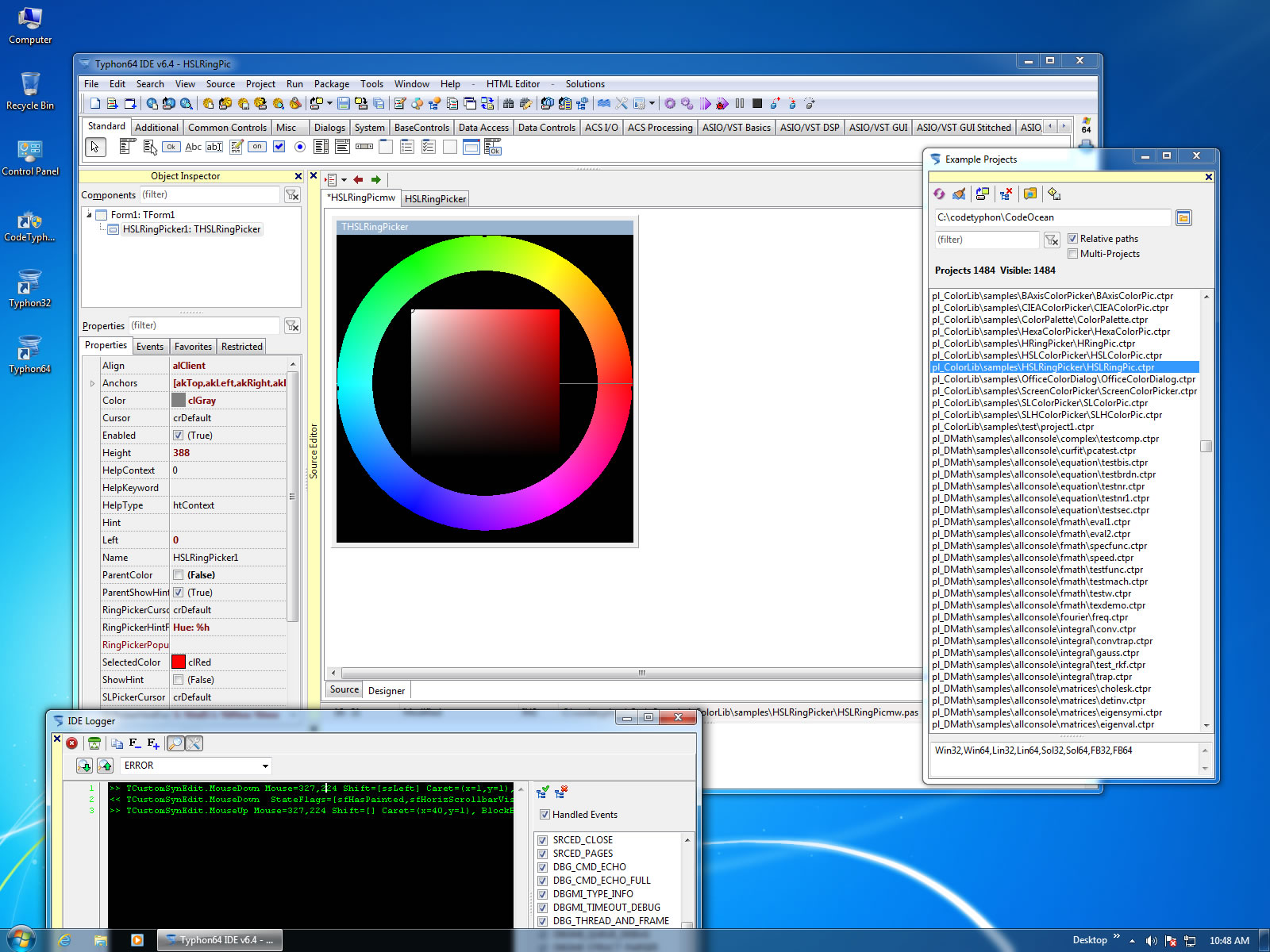This screenshot has height=952, width=1270.
Task: Pick the TButton 'Ok' component in palette
Action: click(x=171, y=147)
